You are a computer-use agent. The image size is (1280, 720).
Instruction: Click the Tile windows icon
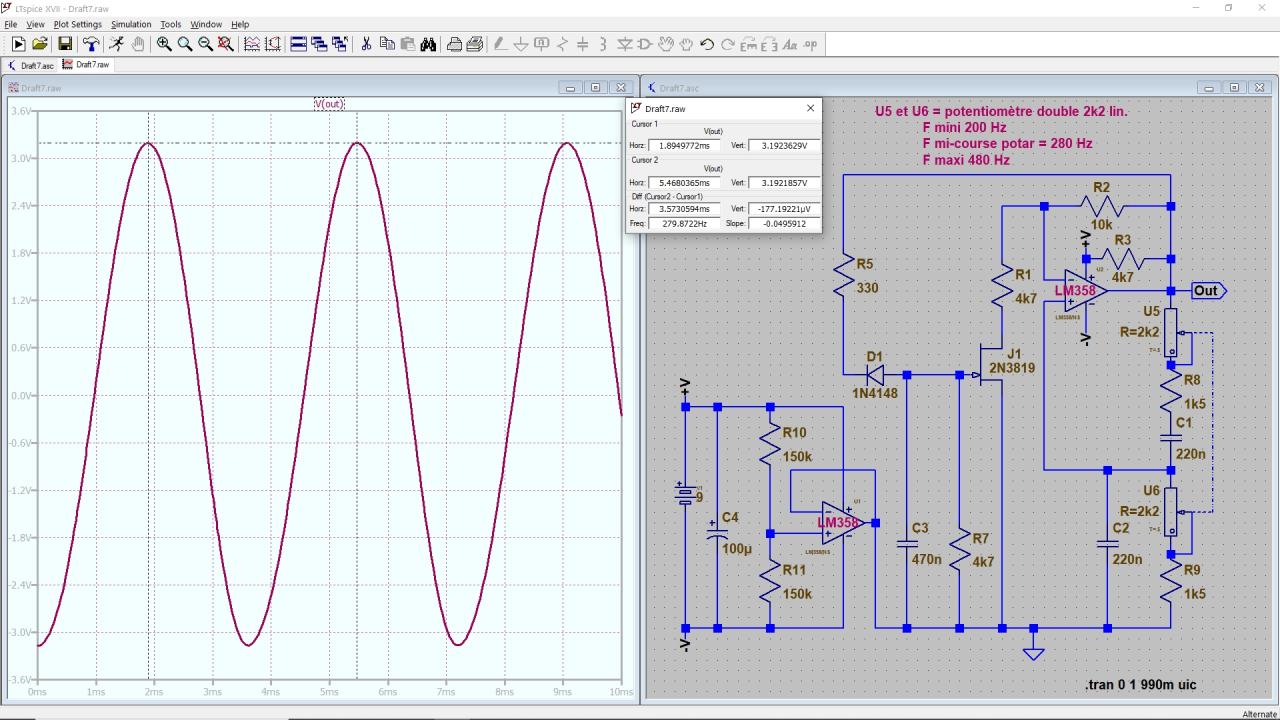click(x=298, y=44)
